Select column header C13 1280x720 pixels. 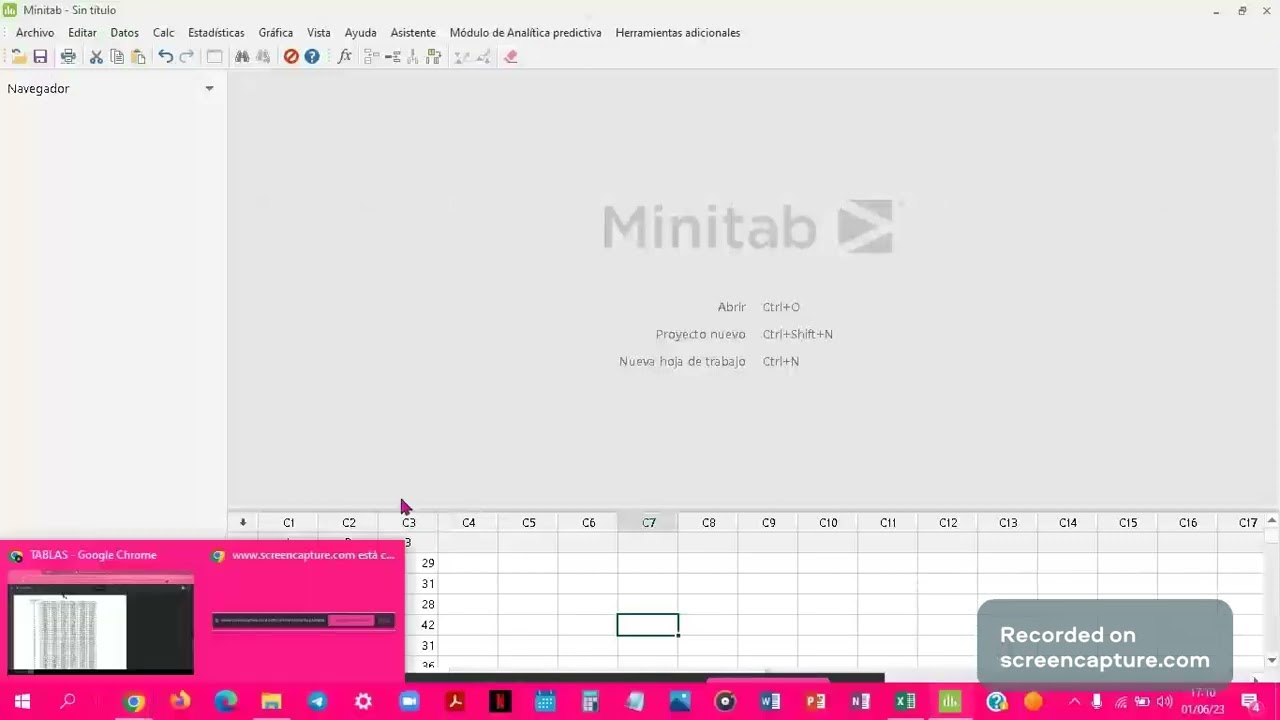coord(1008,522)
